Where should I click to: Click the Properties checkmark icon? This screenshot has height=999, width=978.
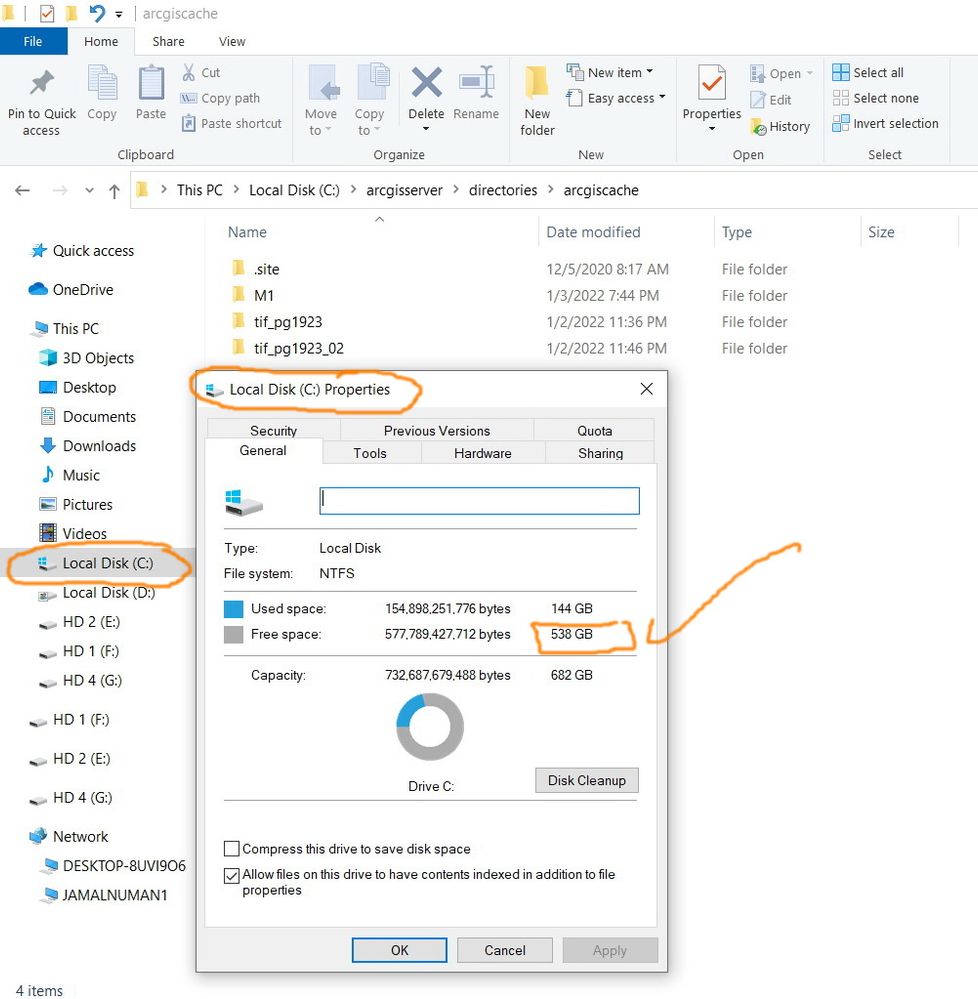point(712,83)
